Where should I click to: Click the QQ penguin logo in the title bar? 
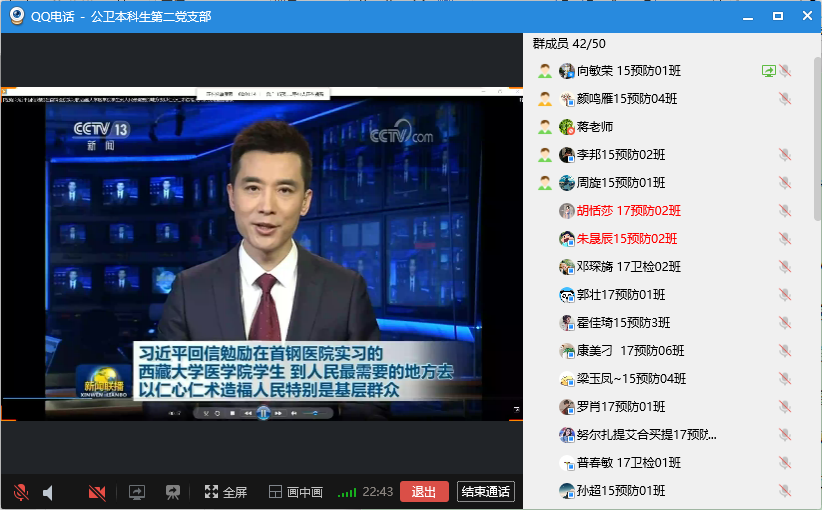coord(17,16)
